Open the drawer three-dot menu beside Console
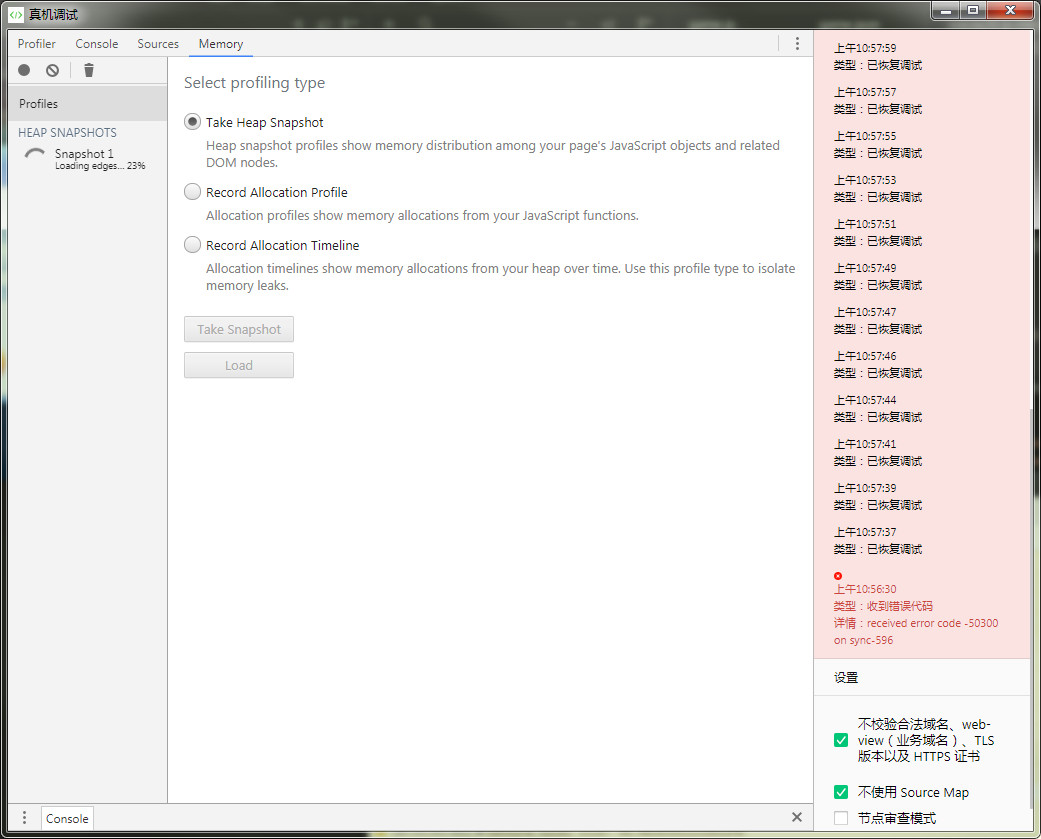The height and width of the screenshot is (839, 1041). pyautogui.click(x=25, y=817)
